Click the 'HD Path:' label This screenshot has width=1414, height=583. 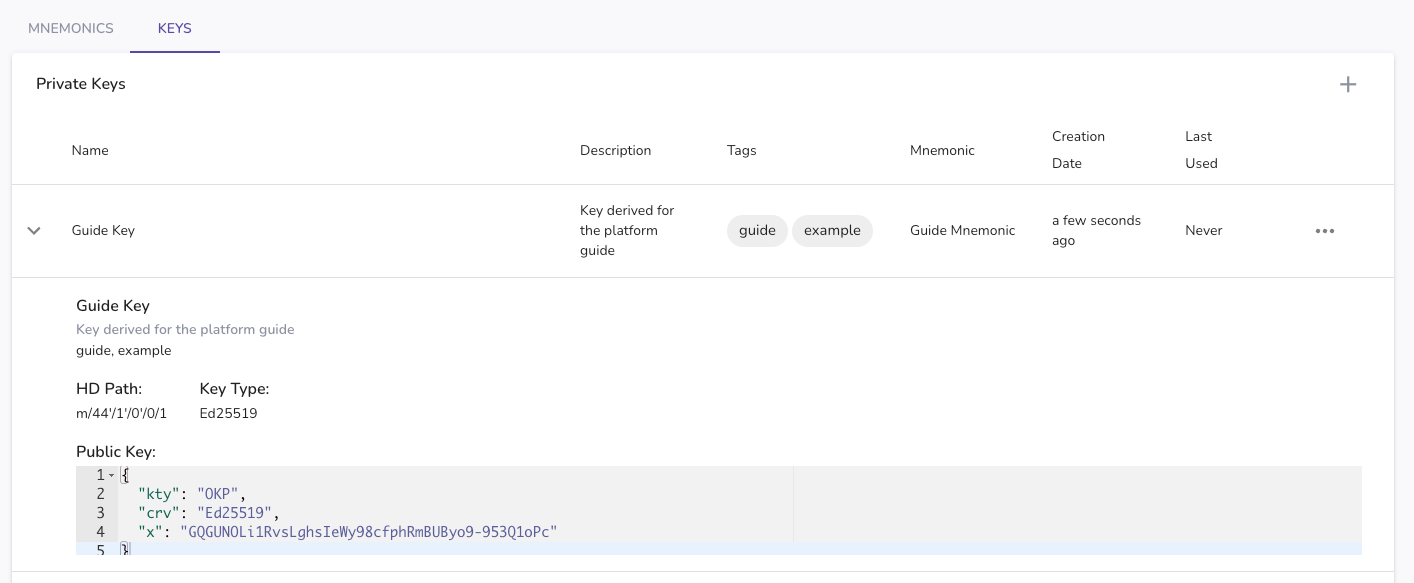(x=109, y=389)
